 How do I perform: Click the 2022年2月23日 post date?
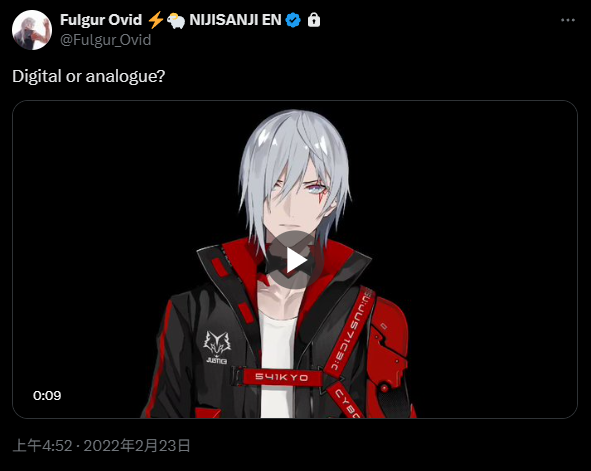[137, 446]
